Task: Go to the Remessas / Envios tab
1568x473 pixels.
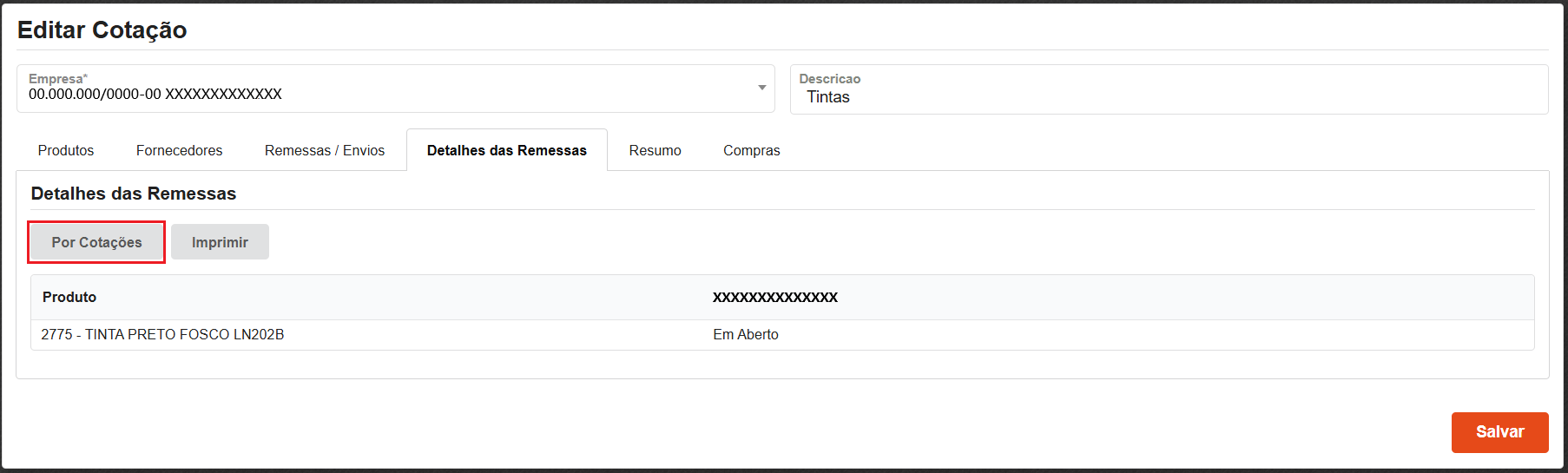Action: (x=325, y=150)
